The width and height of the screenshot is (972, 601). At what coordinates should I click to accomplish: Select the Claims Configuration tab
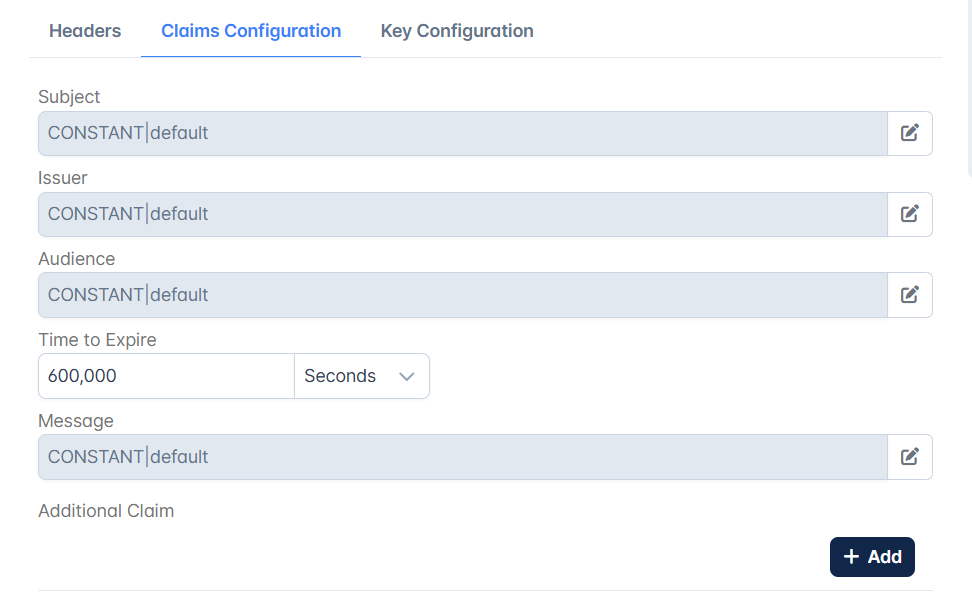[251, 31]
